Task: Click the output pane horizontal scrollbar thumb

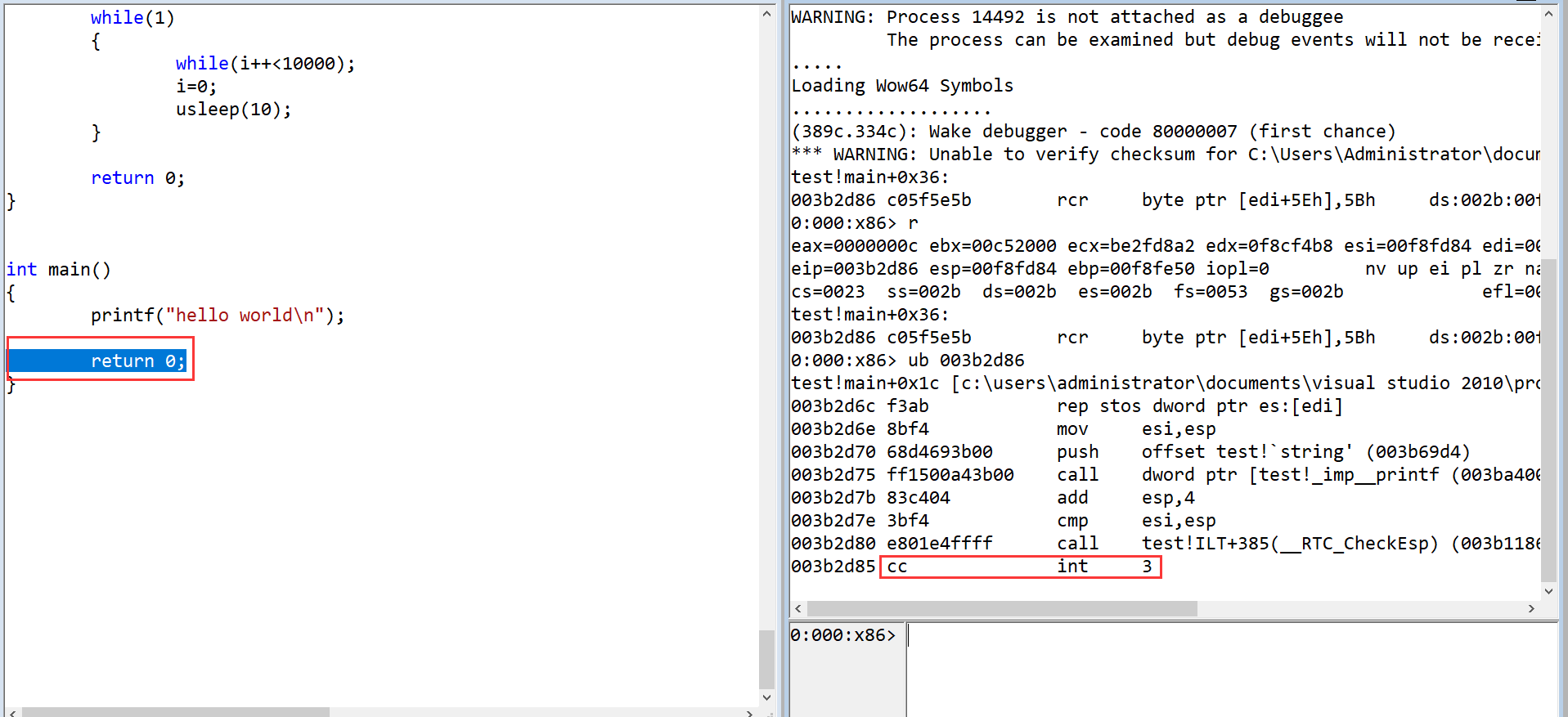Action: pos(1002,609)
